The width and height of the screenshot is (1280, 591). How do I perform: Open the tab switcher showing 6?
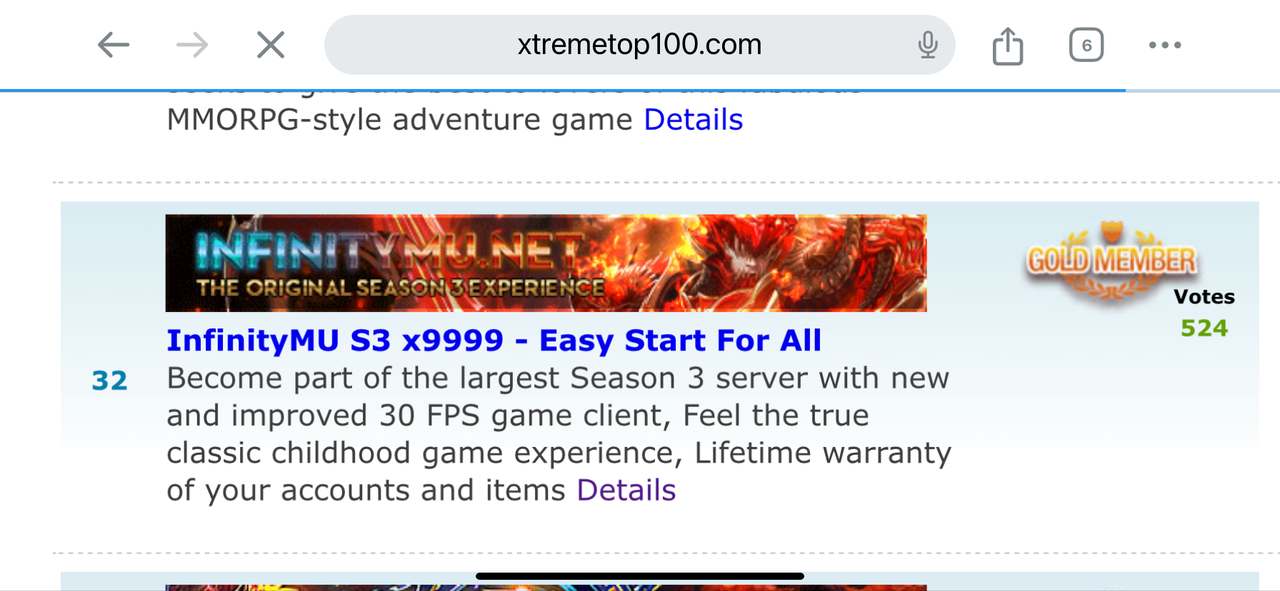1086,46
